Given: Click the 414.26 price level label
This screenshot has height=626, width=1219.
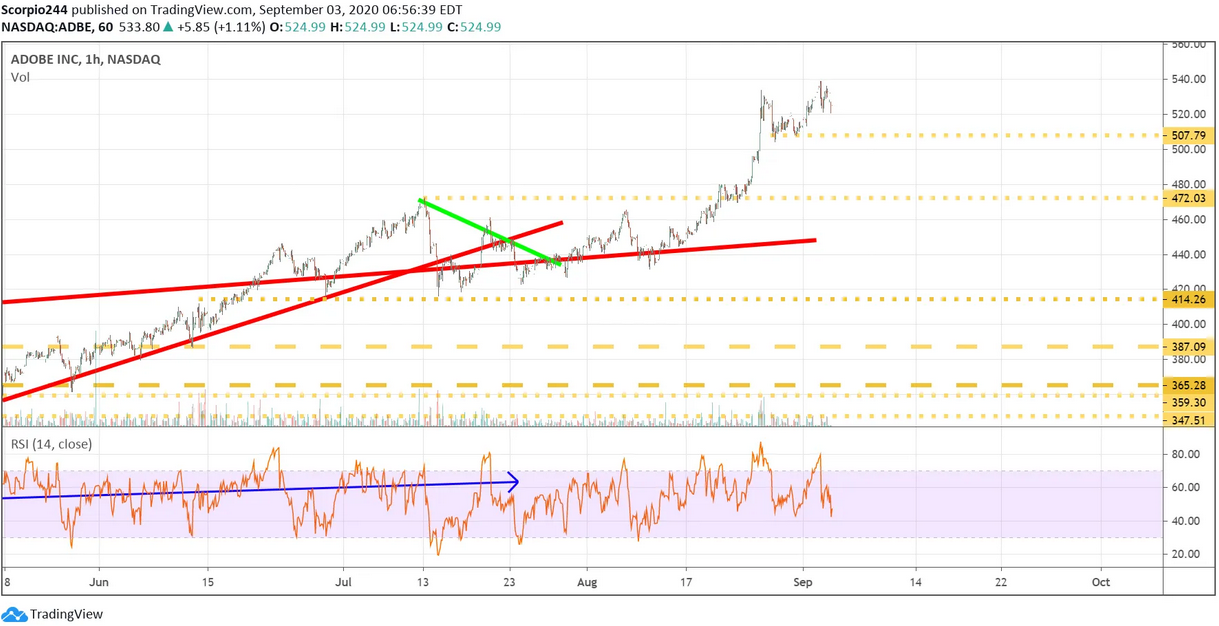Looking at the screenshot, I should (1190, 299).
